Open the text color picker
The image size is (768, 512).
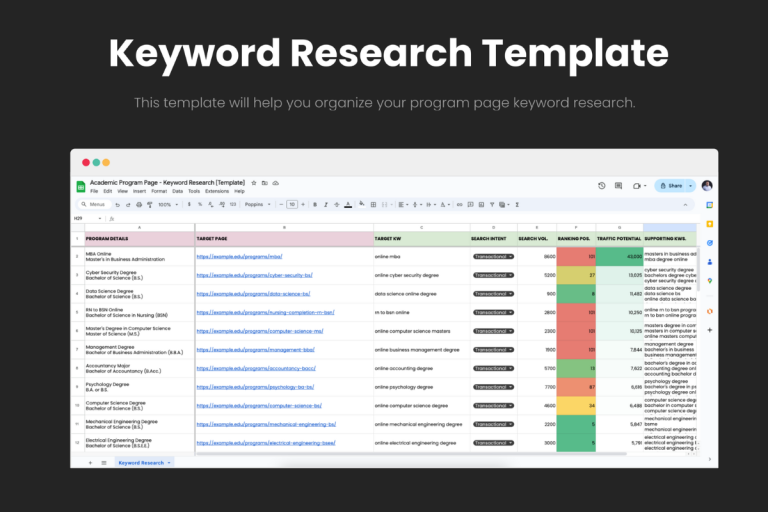point(348,205)
